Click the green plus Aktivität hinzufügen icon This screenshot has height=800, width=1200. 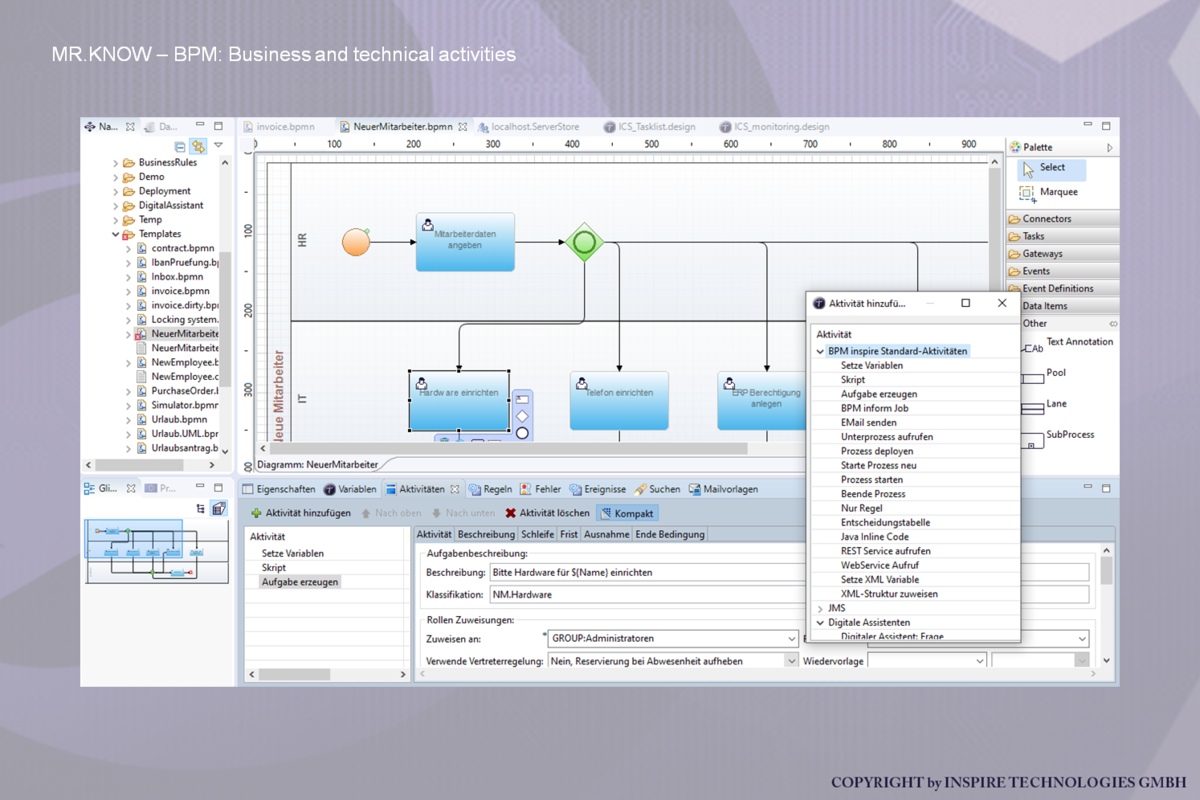pos(256,513)
